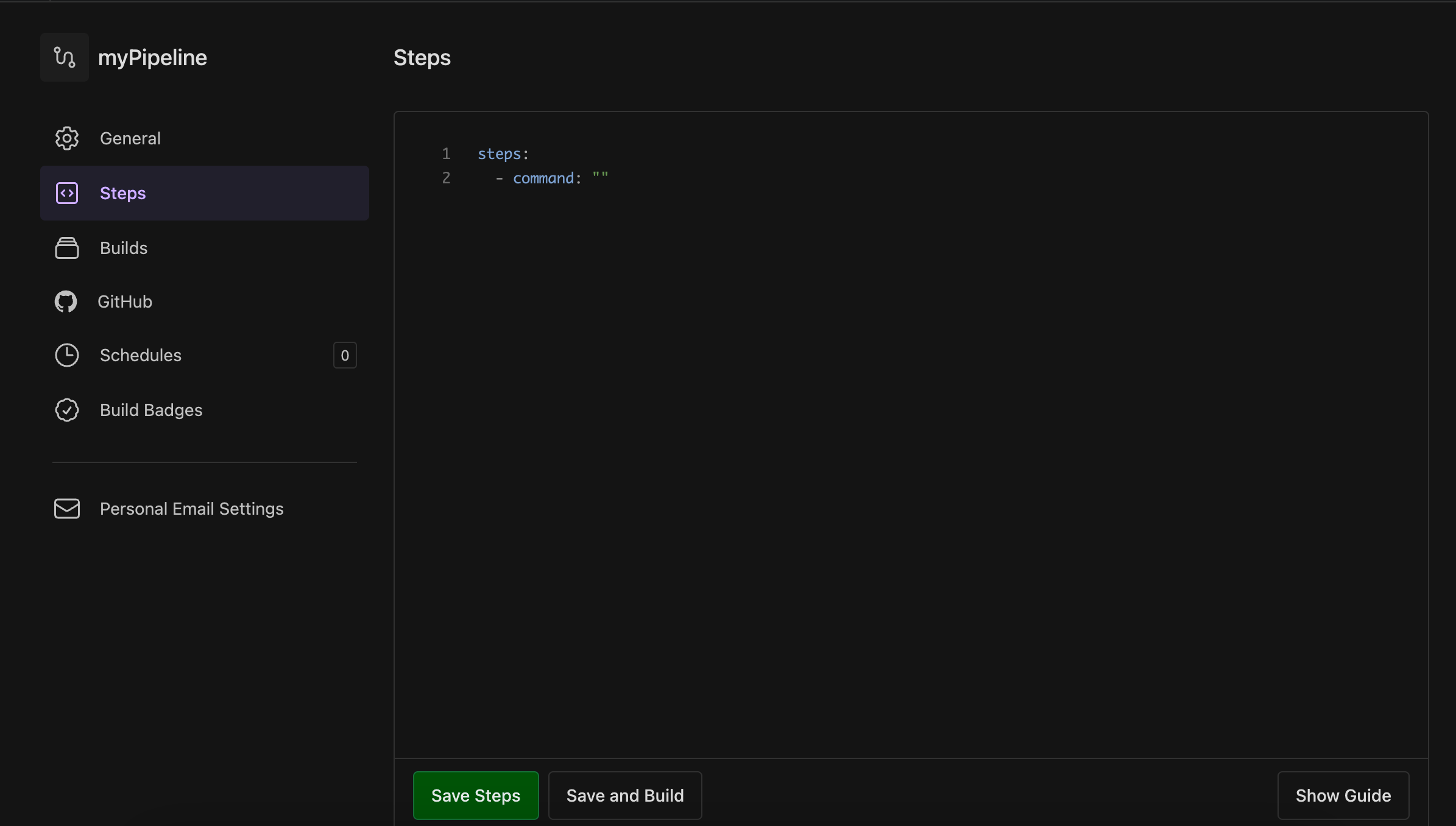Click the myPipeline pipeline icon
1456x826 pixels.
[x=64, y=57]
